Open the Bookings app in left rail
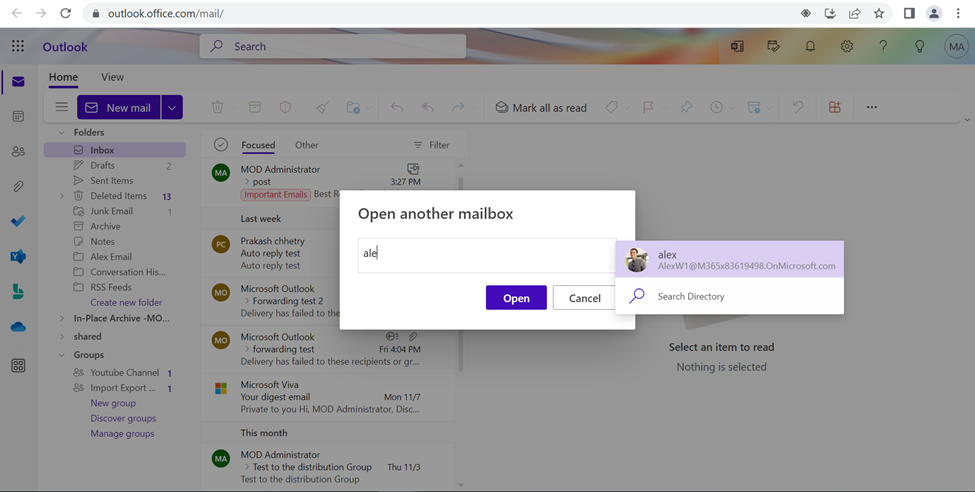This screenshot has height=492, width=975. (18, 291)
